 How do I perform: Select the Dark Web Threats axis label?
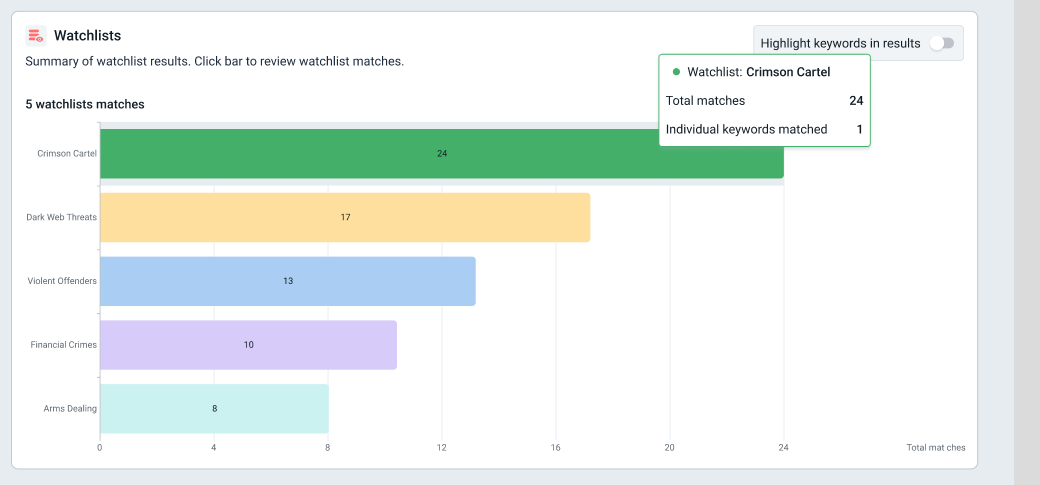(61, 217)
